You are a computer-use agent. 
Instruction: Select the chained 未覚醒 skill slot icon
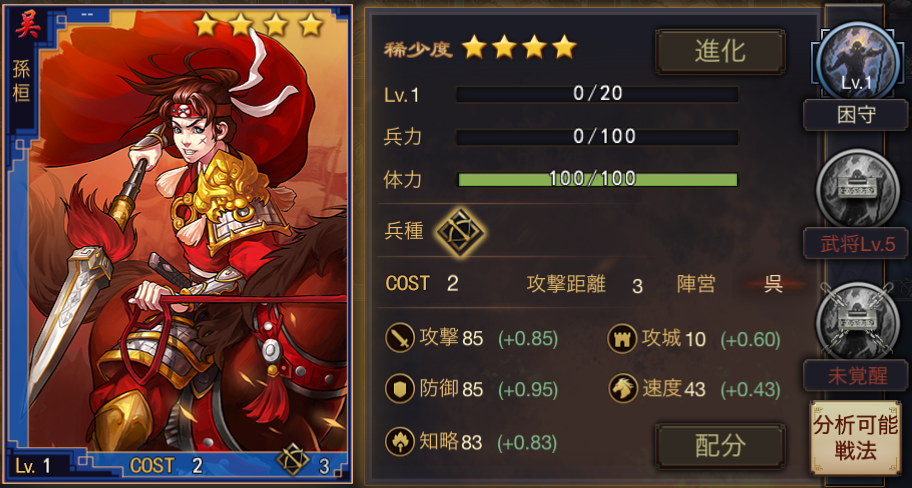click(857, 320)
